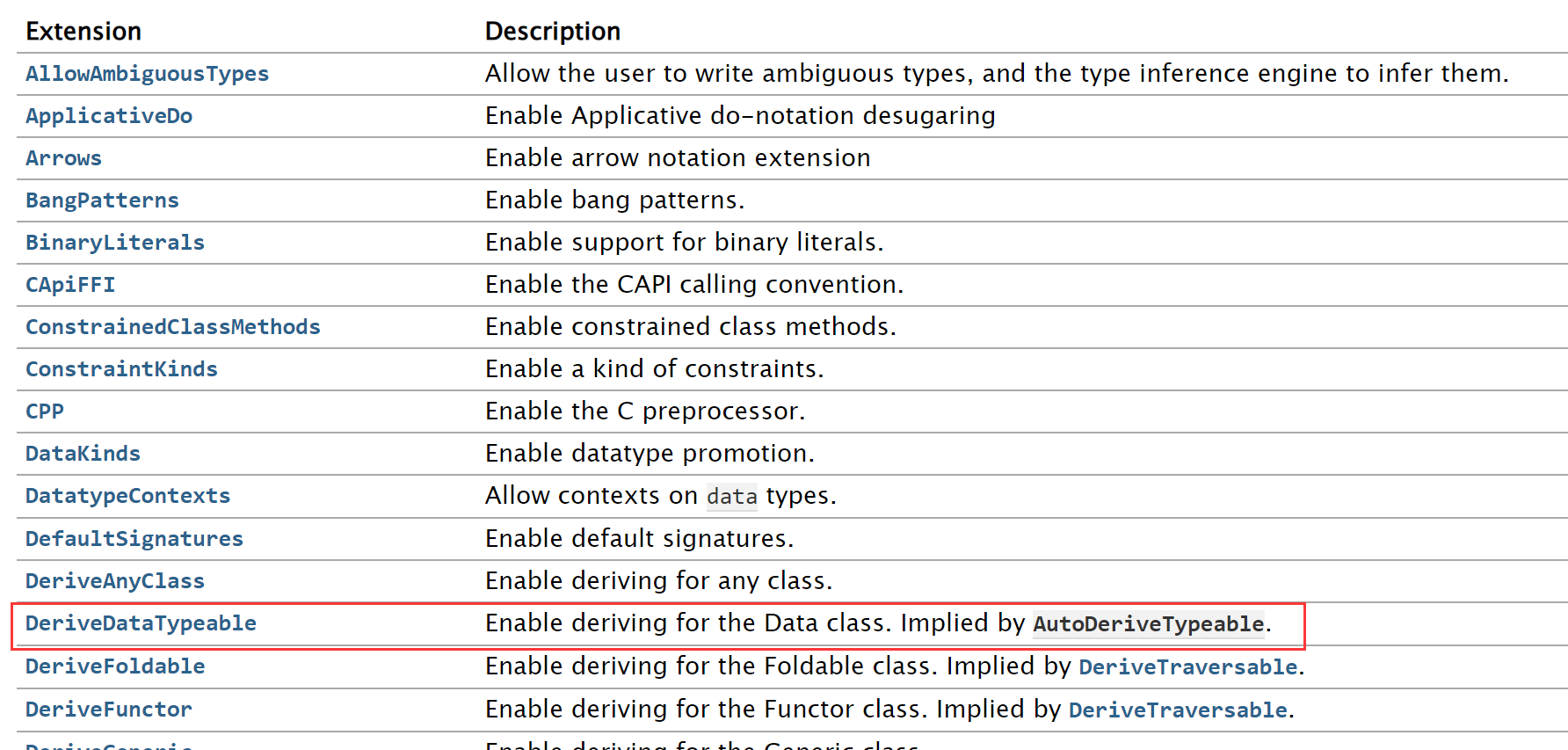1568x750 pixels.
Task: Follow the DatatypeContexts link
Action: 127,496
